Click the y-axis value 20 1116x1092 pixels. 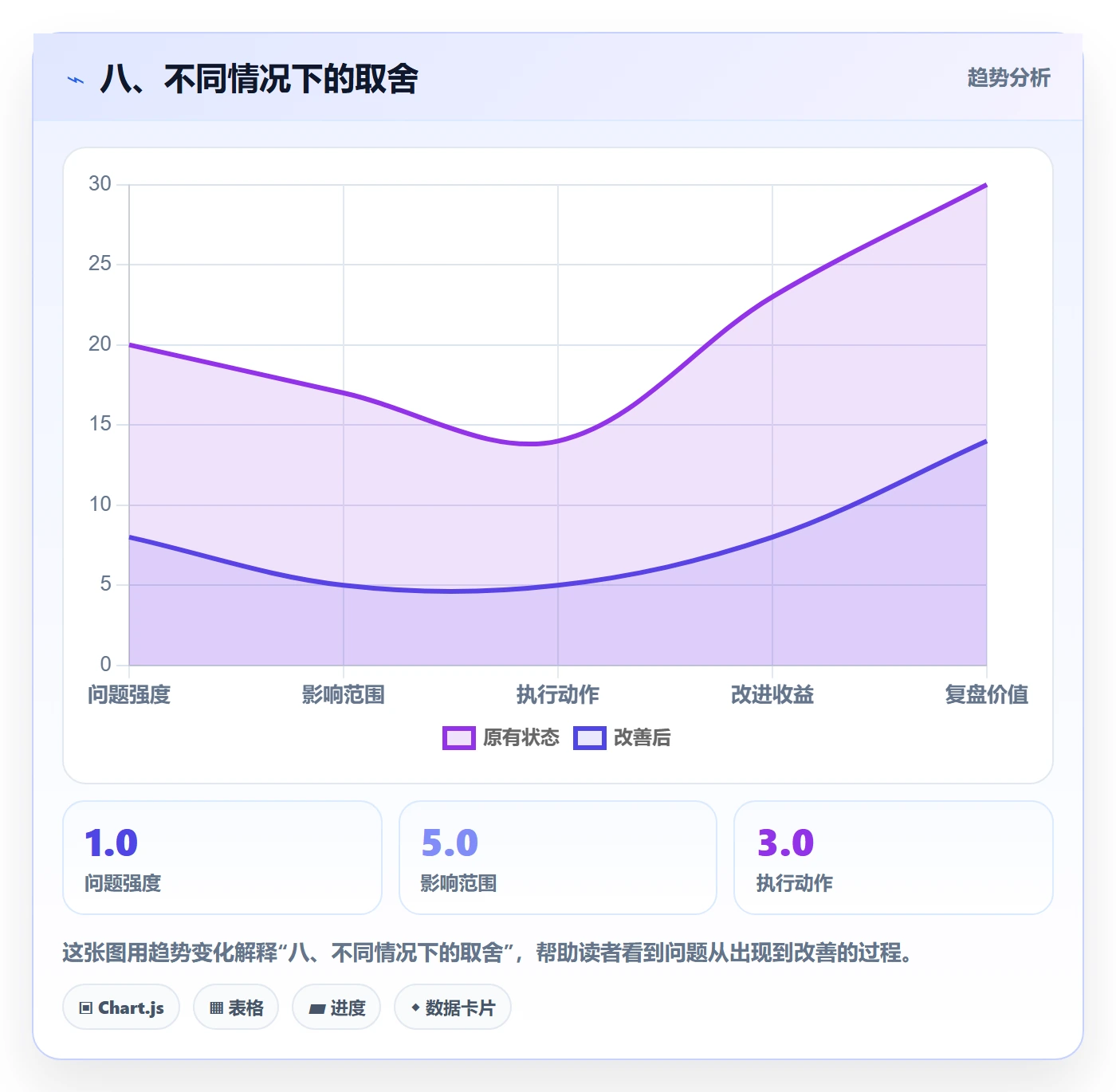click(100, 344)
